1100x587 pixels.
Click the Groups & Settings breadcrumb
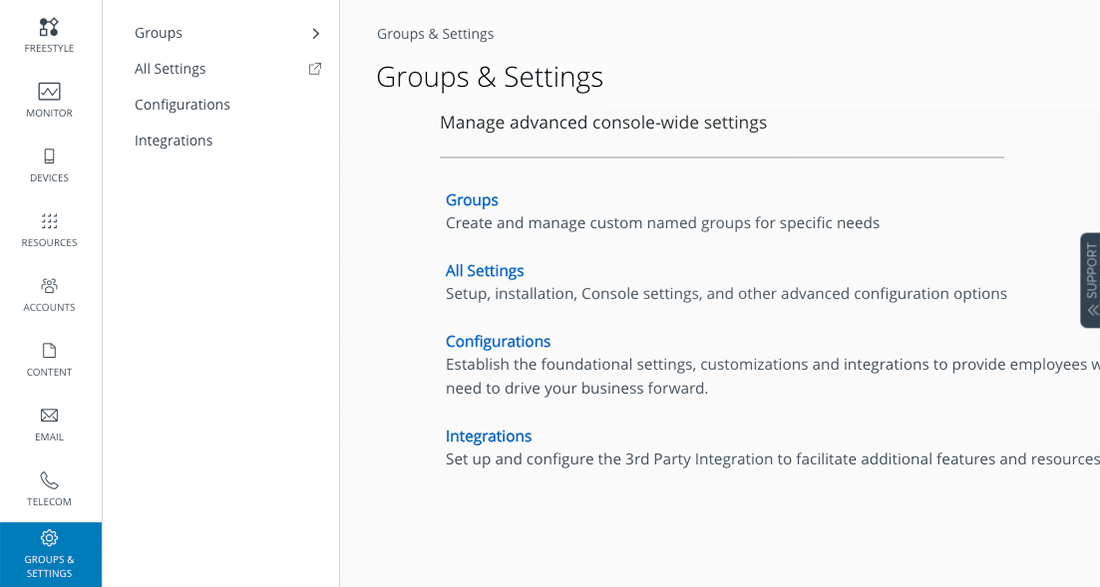click(435, 33)
